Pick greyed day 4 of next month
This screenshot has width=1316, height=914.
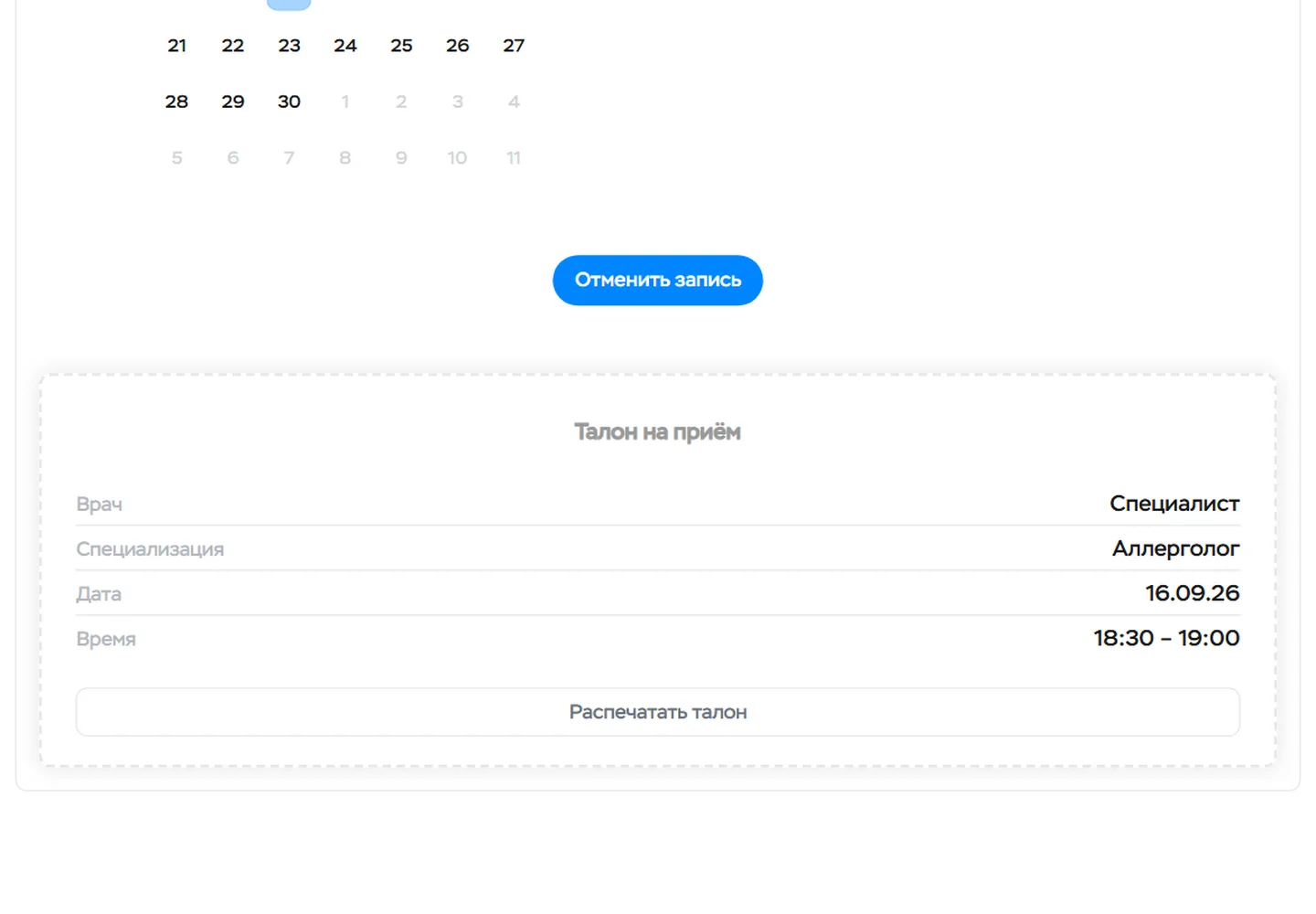click(514, 101)
